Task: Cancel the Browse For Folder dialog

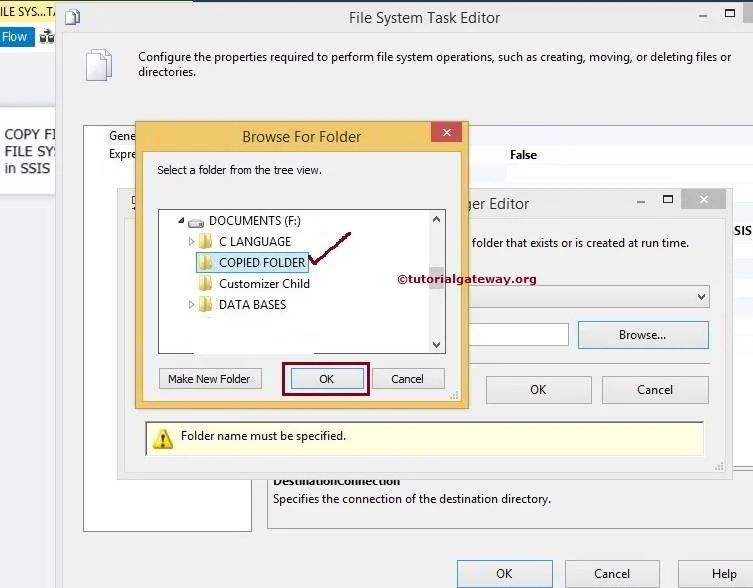Action: (408, 379)
